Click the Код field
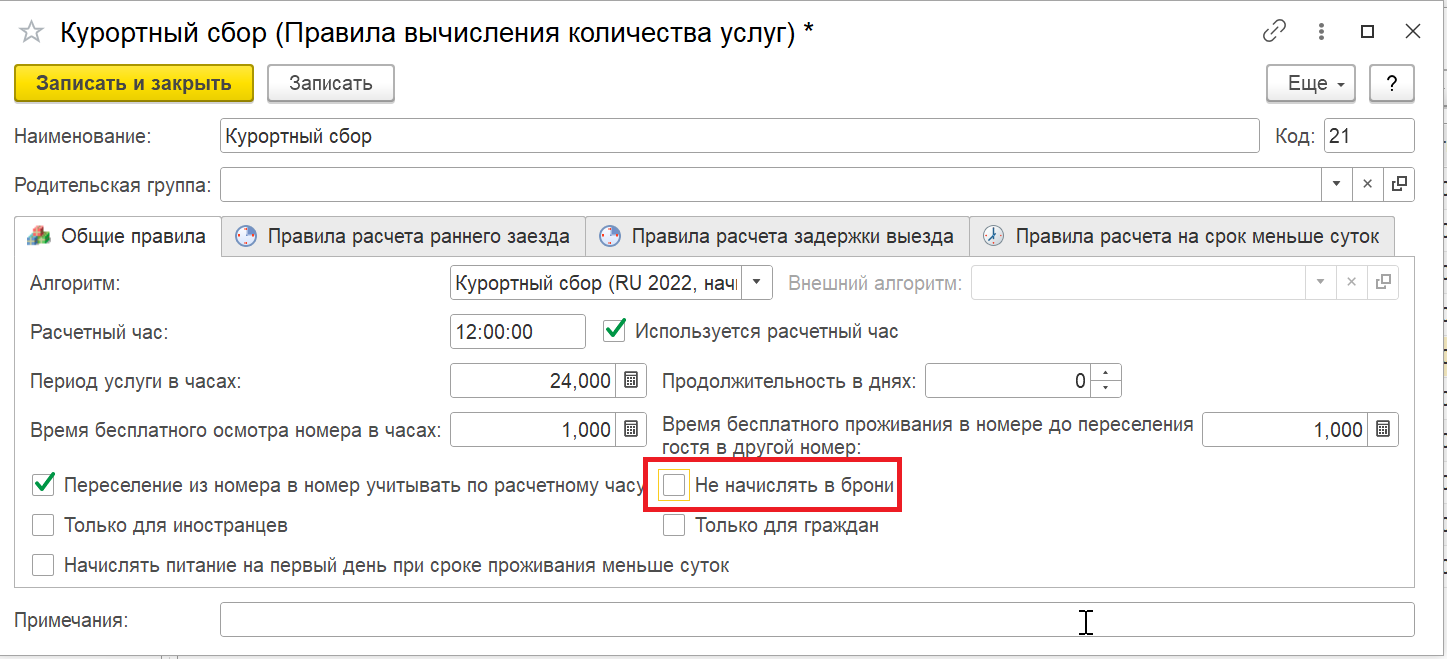This screenshot has height=659, width=1447. [1369, 136]
